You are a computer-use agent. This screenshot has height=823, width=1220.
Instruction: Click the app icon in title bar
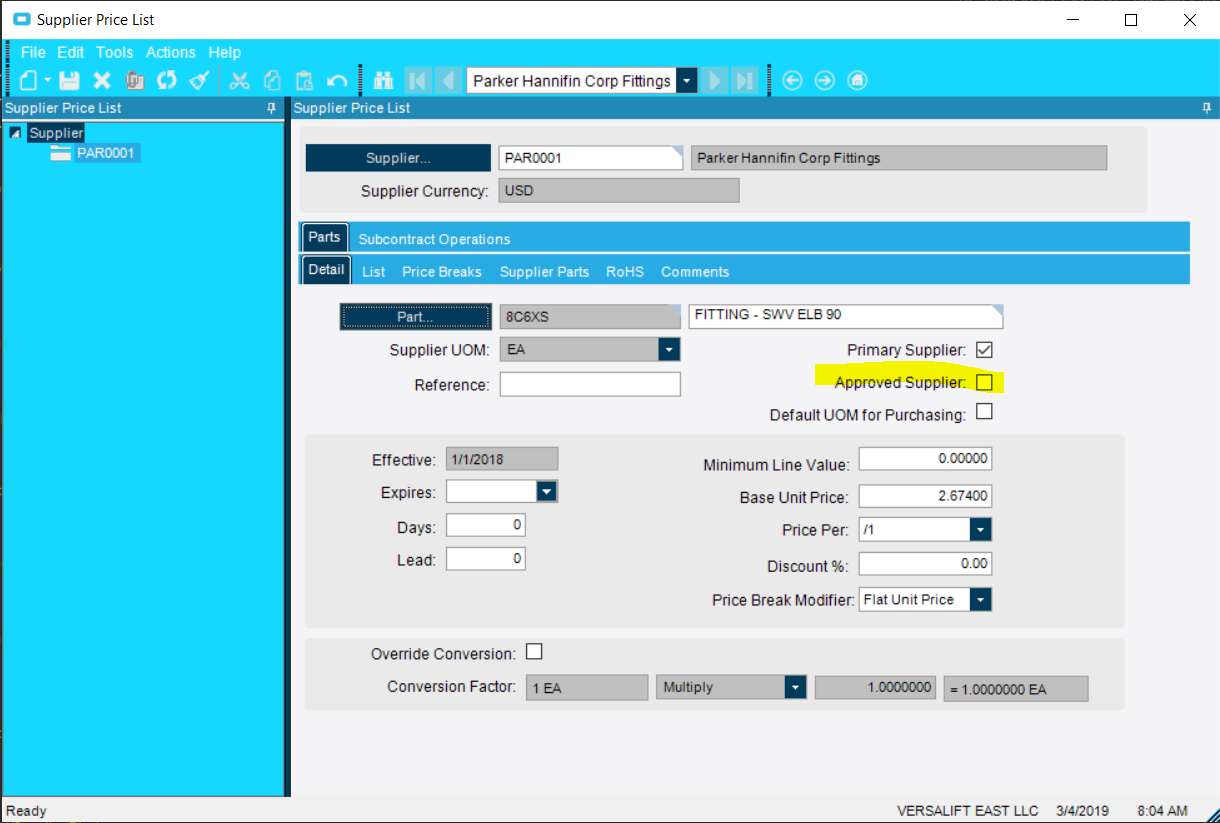(x=20, y=19)
